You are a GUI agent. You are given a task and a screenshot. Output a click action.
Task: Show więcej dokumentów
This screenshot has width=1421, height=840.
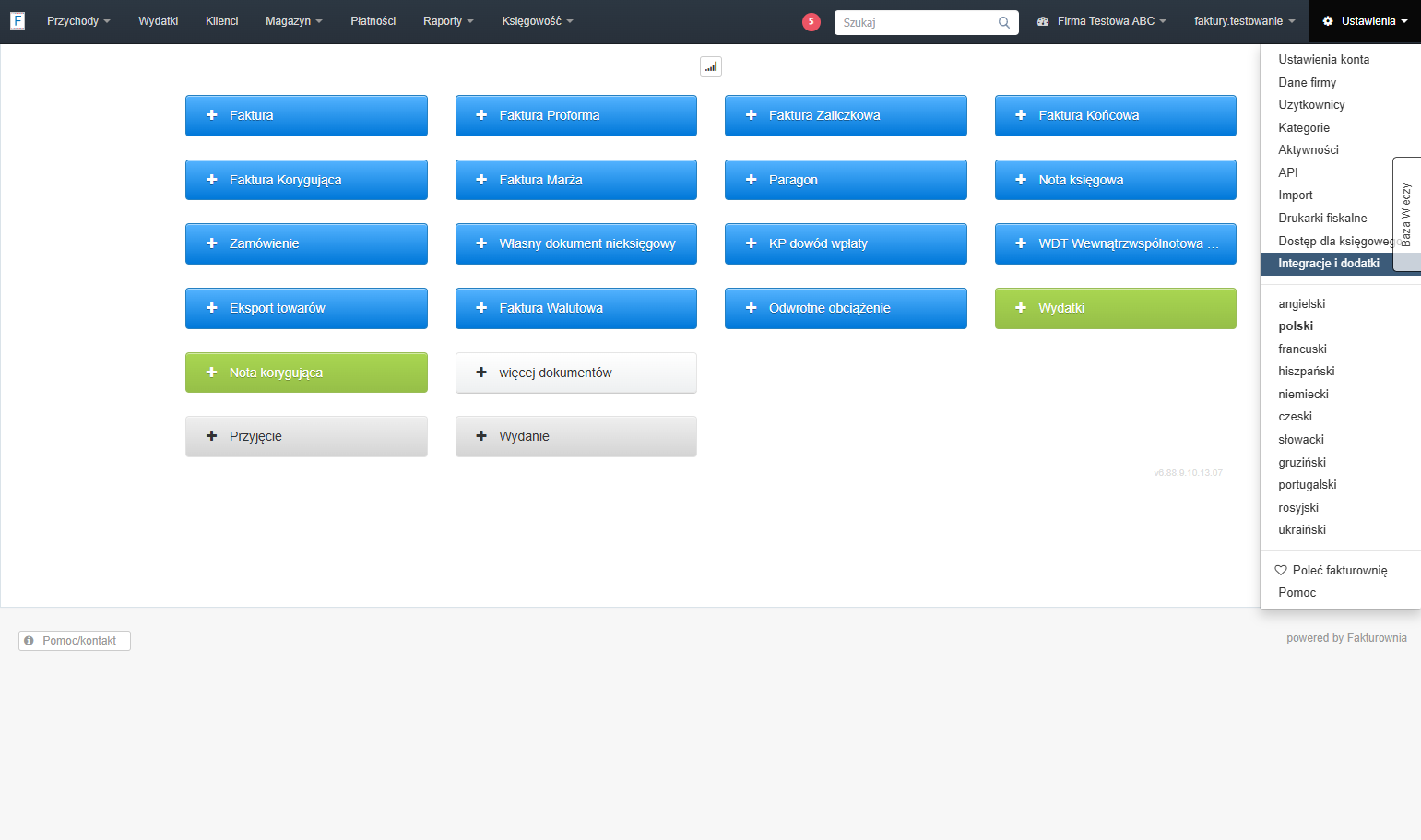576,373
